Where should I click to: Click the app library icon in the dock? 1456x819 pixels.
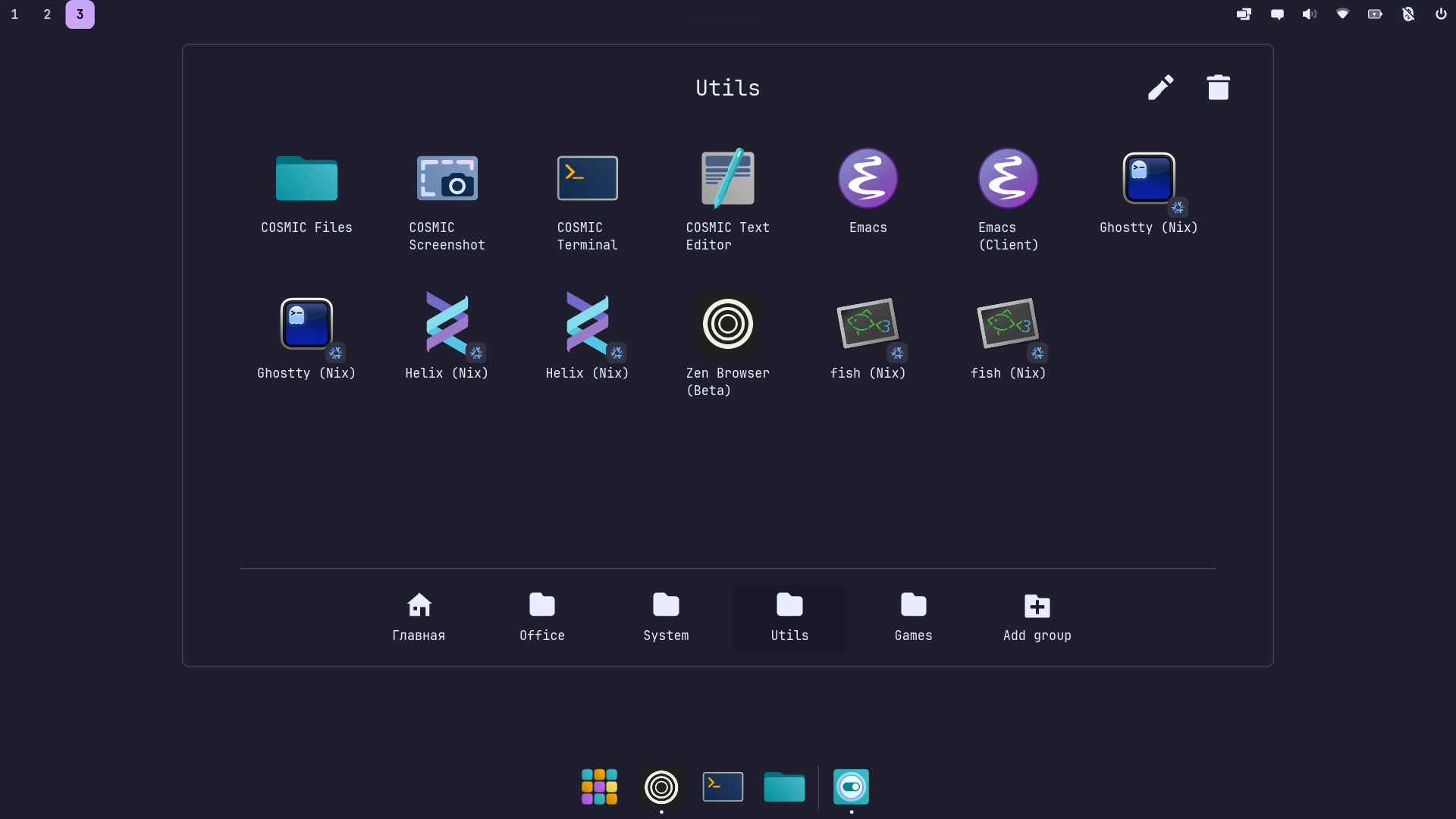pos(599,786)
